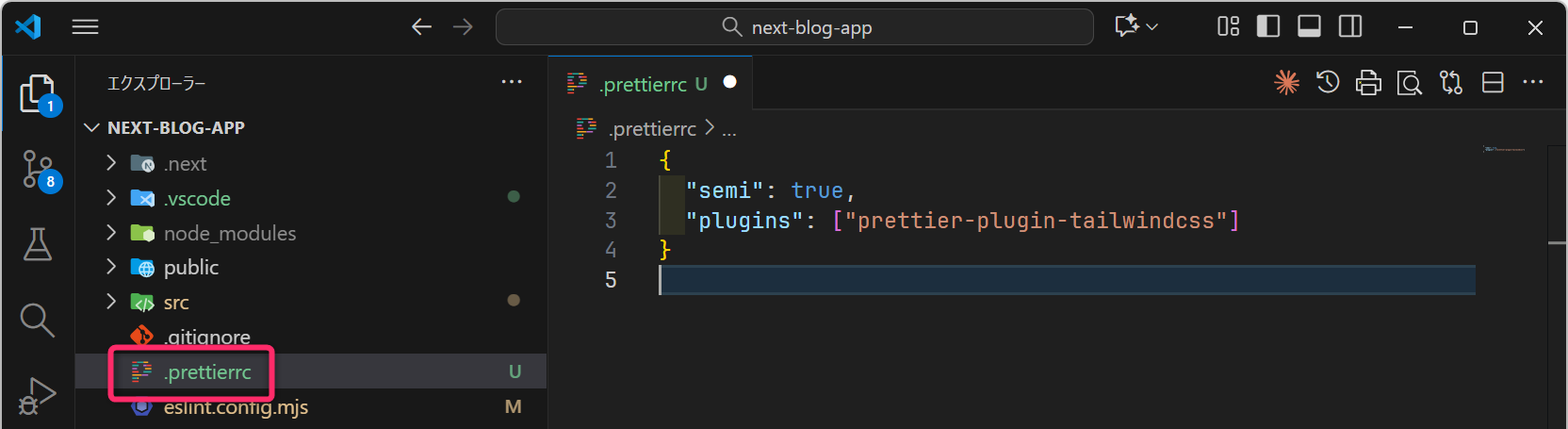Split the editor with the split icon

[x=1493, y=83]
